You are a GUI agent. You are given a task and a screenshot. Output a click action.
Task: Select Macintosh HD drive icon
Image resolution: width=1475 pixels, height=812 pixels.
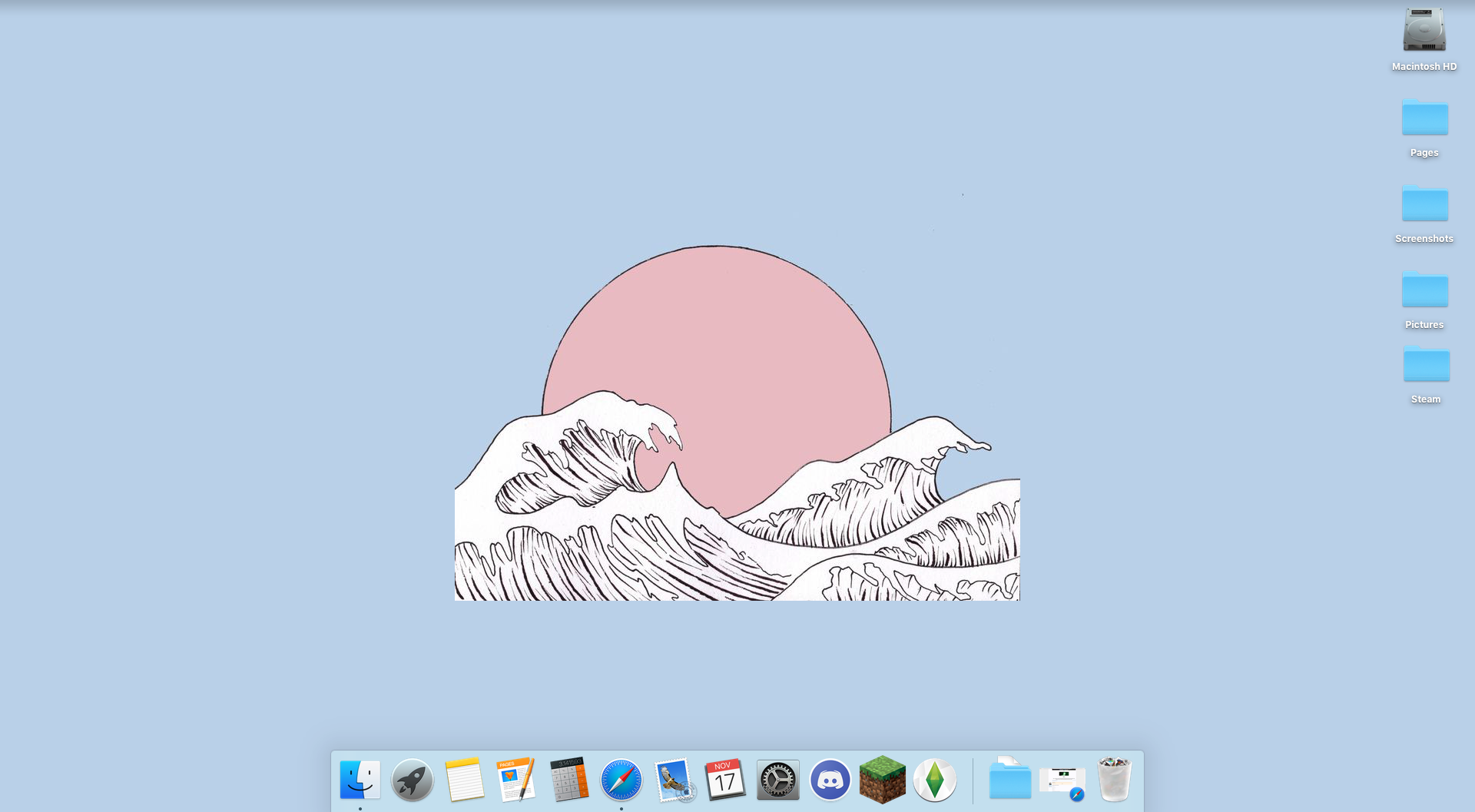[x=1424, y=30]
